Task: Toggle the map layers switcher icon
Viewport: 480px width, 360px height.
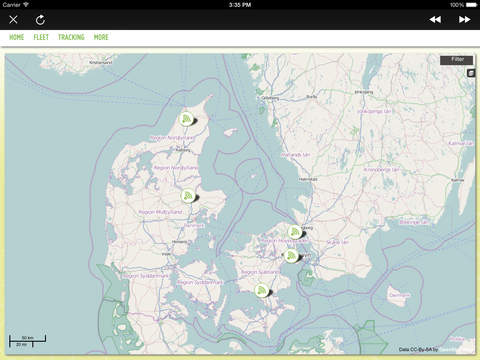Action: pyautogui.click(x=471, y=73)
